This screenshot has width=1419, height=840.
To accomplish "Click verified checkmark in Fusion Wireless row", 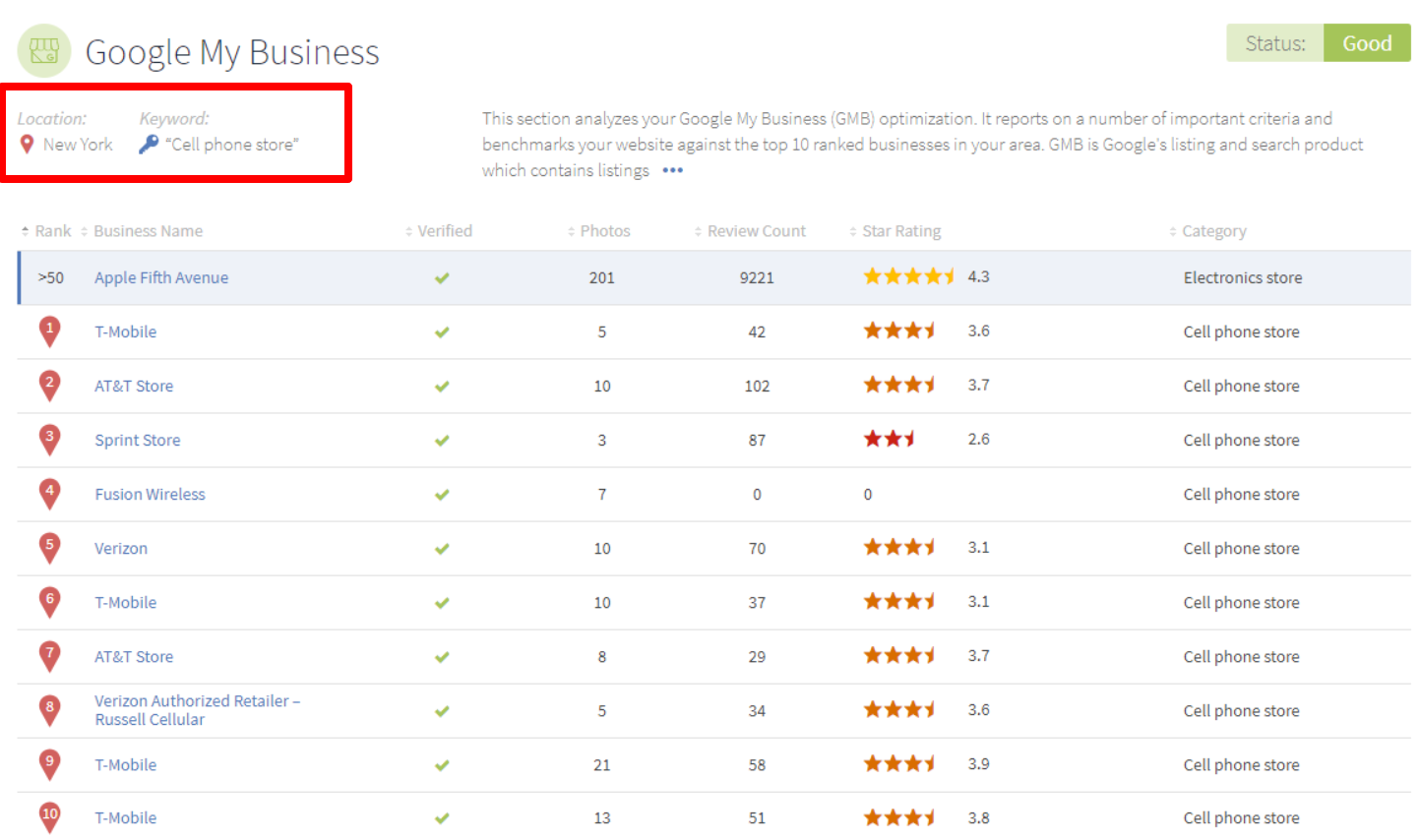I will pyautogui.click(x=442, y=495).
